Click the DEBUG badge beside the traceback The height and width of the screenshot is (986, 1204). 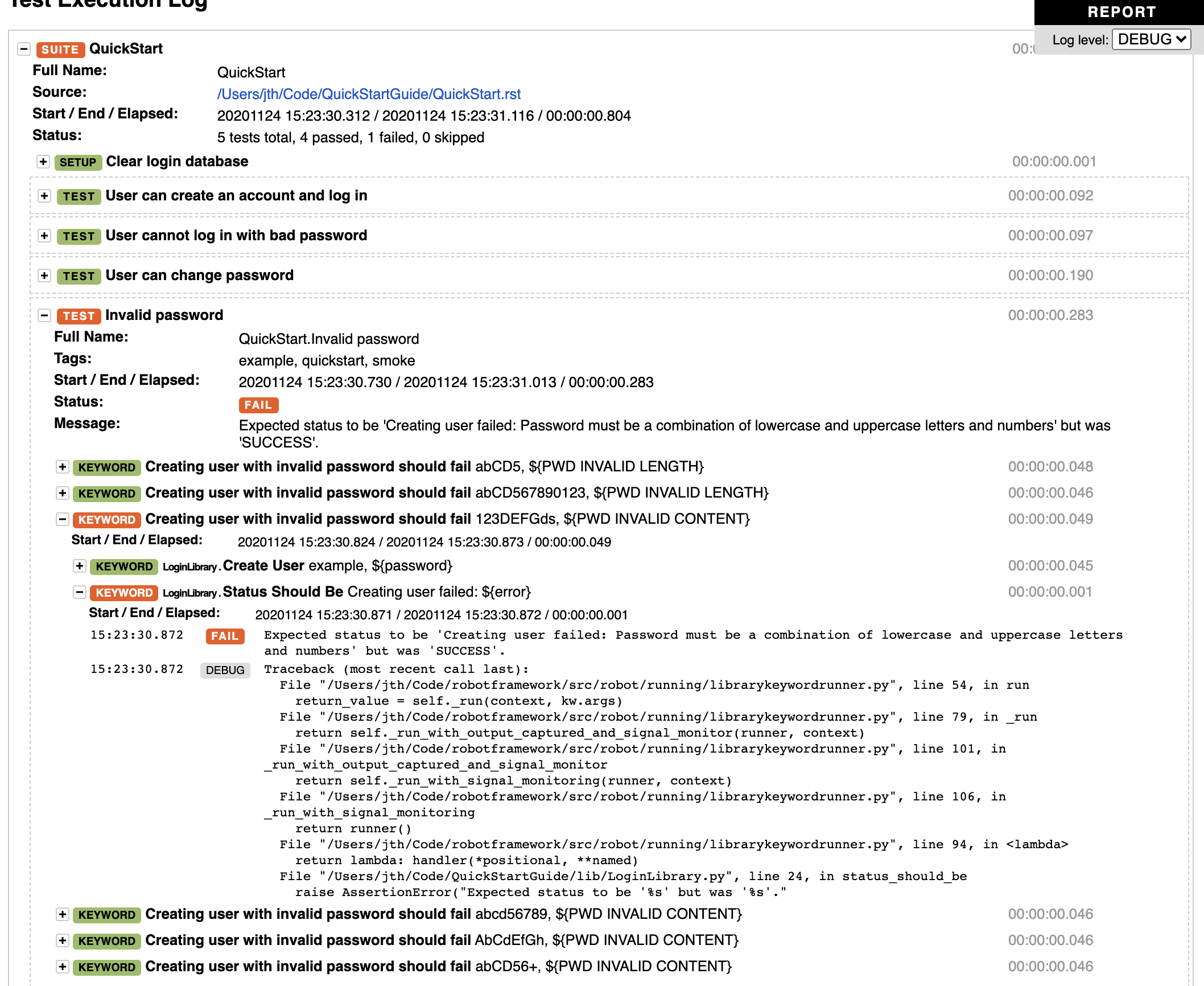(225, 670)
